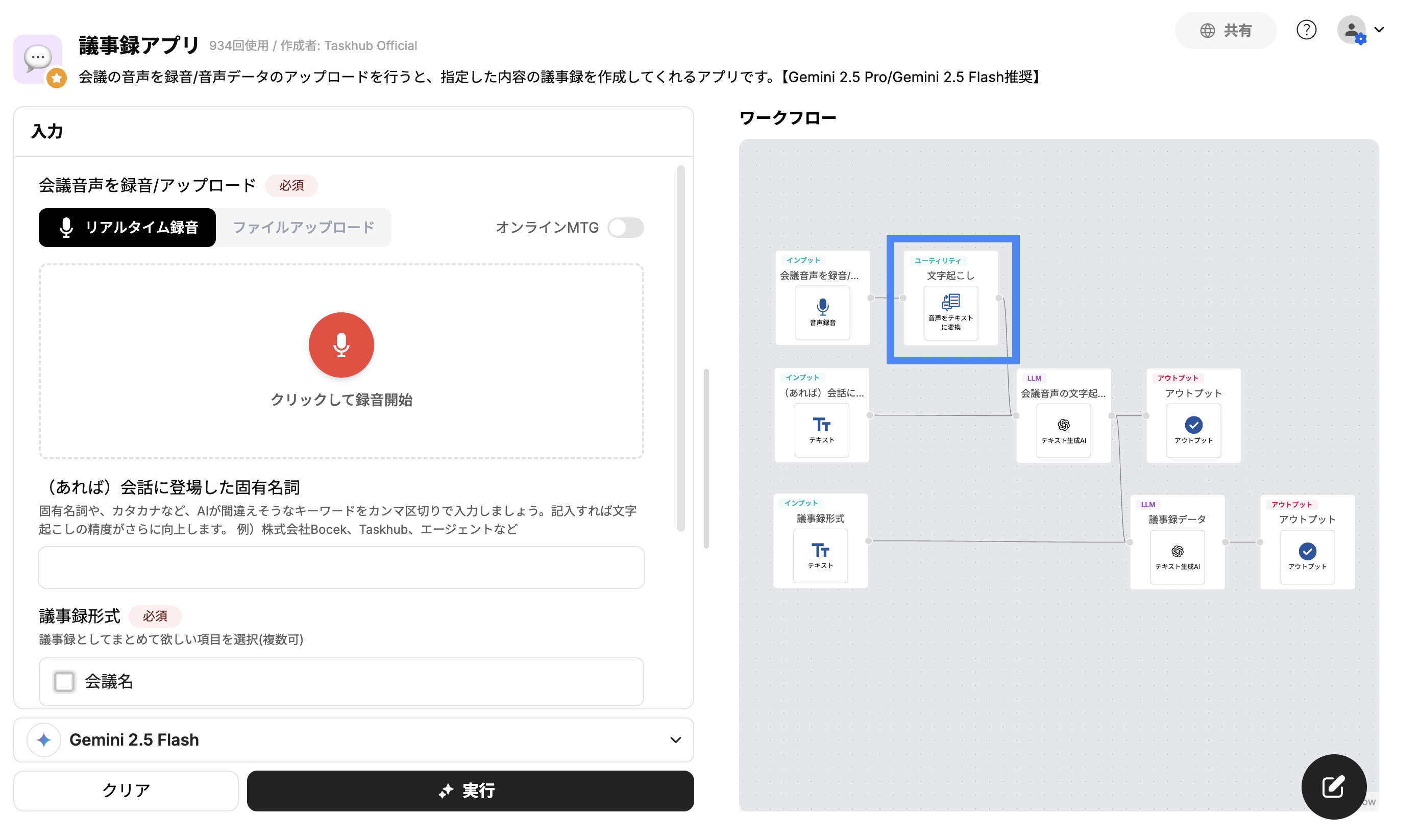Image resolution: width=1420 pixels, height=840 pixels.
Task: Open the Gemini 2.5 Flash model dropdown
Action: [353, 739]
